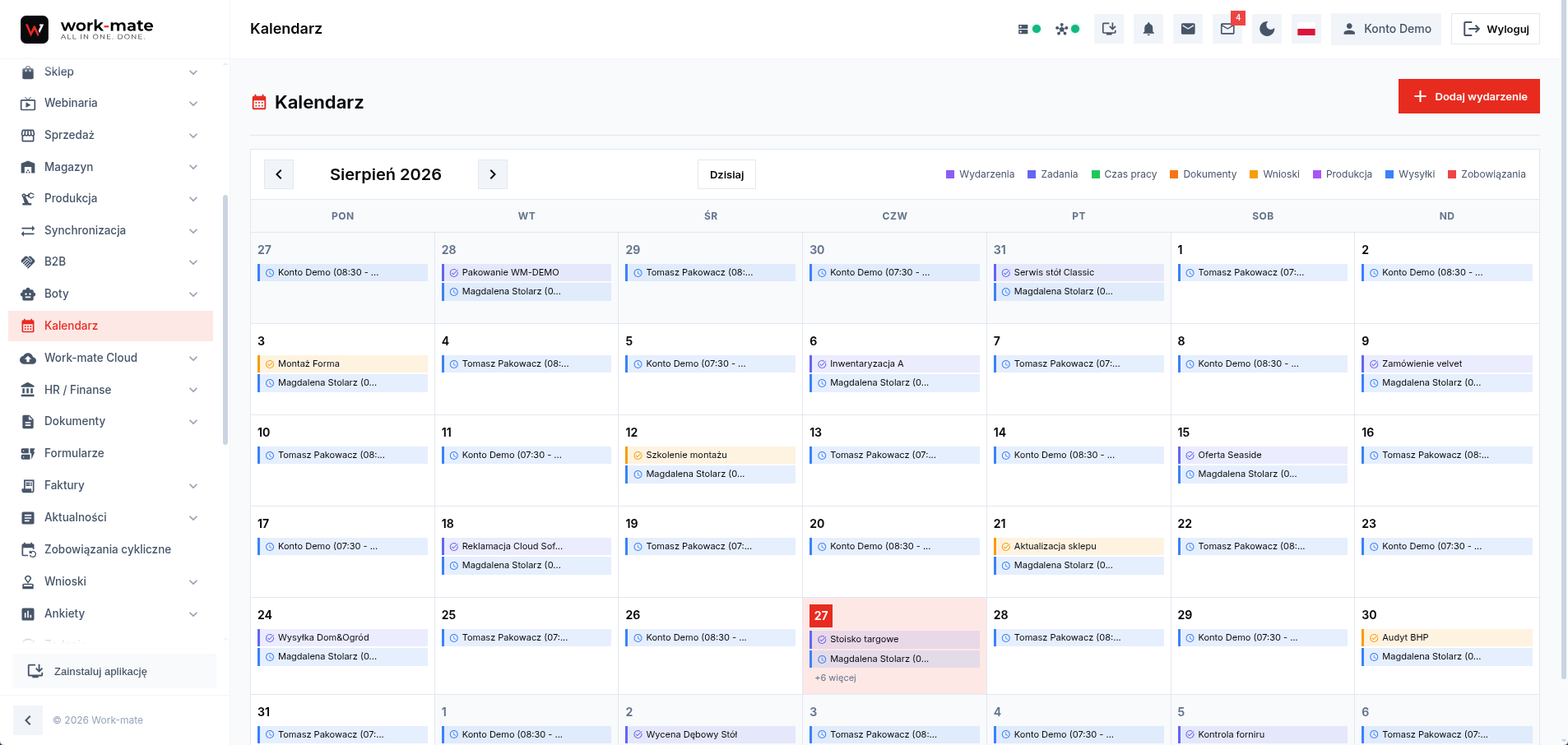The height and width of the screenshot is (745, 1568).
Task: Expand the Faktury sidebar section
Action: click(110, 485)
